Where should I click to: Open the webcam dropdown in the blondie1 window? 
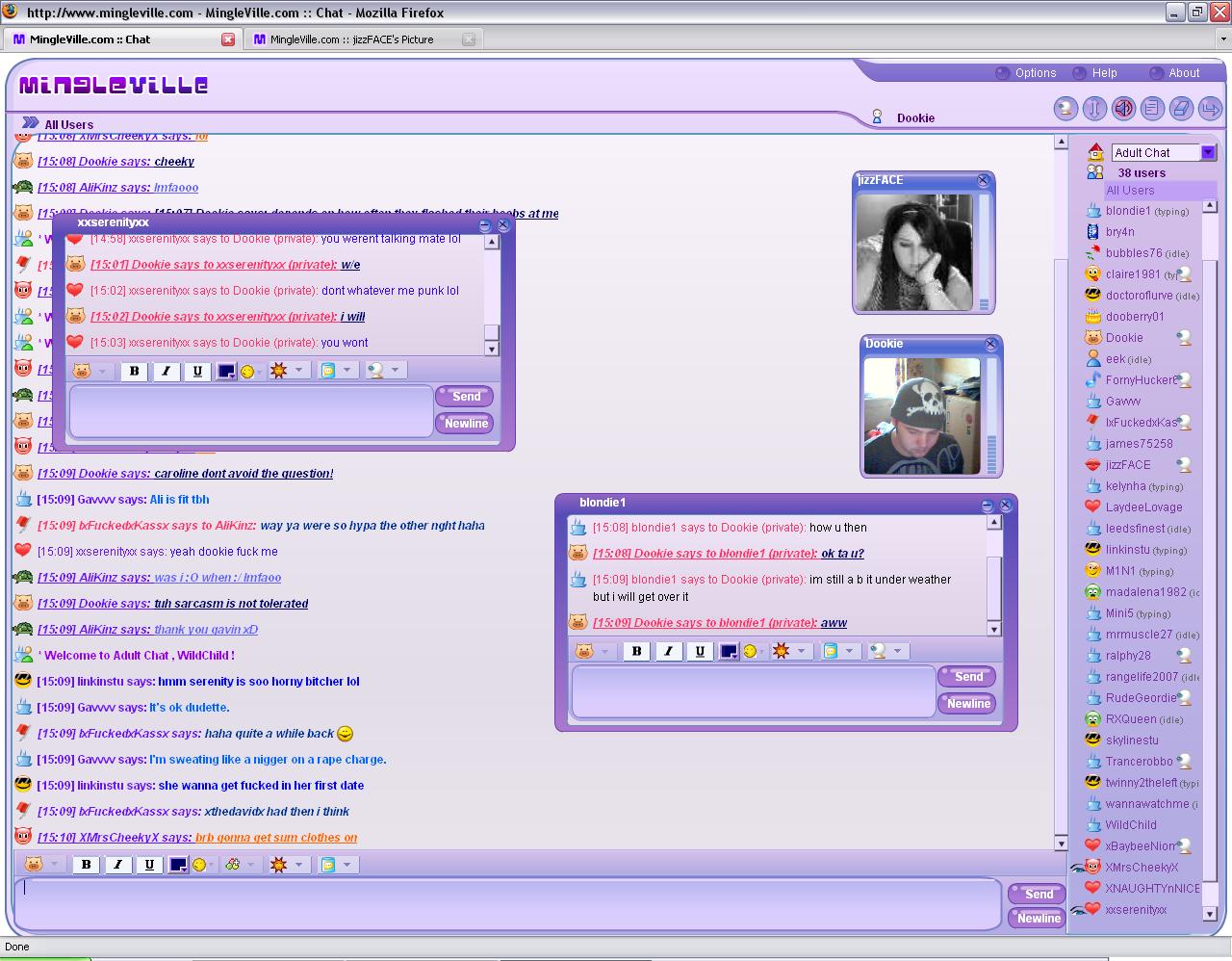[887, 651]
